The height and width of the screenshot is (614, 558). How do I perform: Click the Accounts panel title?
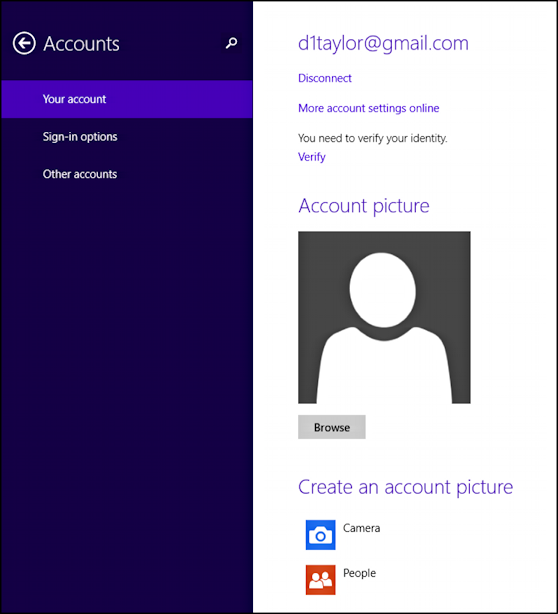[x=81, y=43]
